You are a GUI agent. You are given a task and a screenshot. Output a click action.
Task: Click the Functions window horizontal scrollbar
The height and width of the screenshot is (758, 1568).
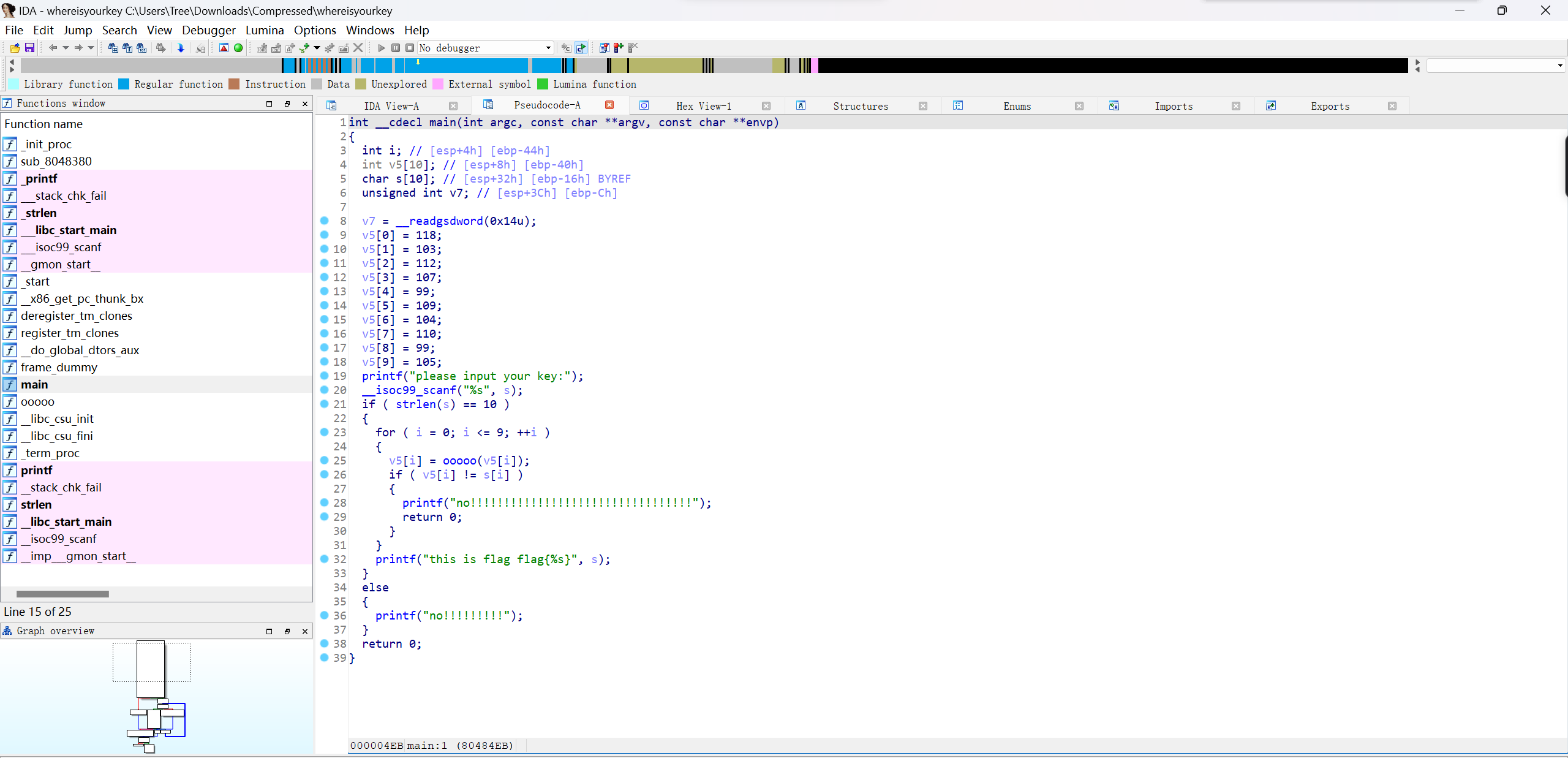[62, 594]
